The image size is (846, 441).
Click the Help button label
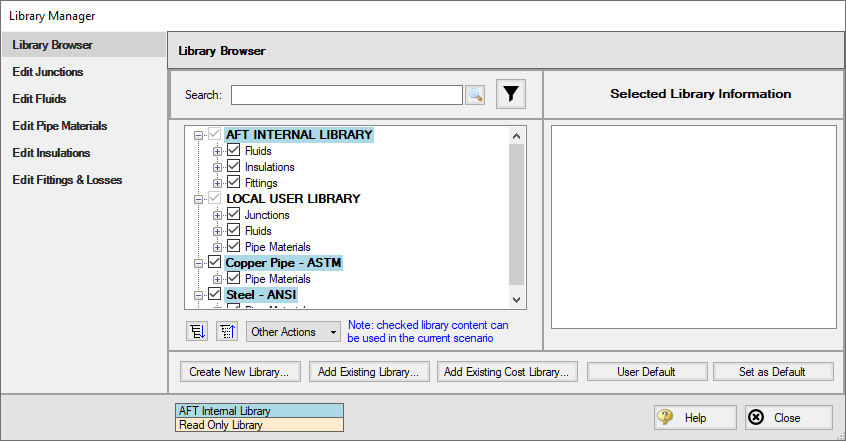(x=695, y=418)
